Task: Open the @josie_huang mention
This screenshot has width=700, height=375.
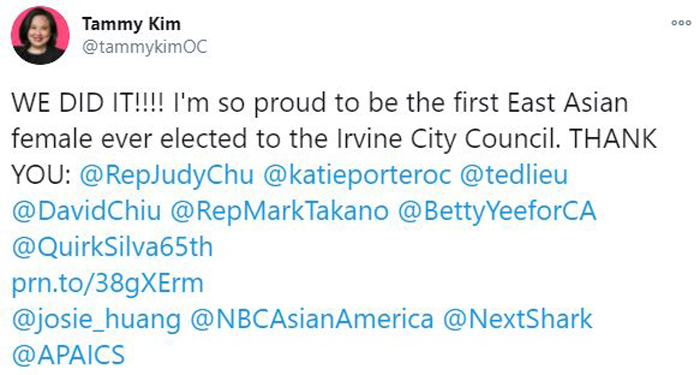Action: point(96,320)
